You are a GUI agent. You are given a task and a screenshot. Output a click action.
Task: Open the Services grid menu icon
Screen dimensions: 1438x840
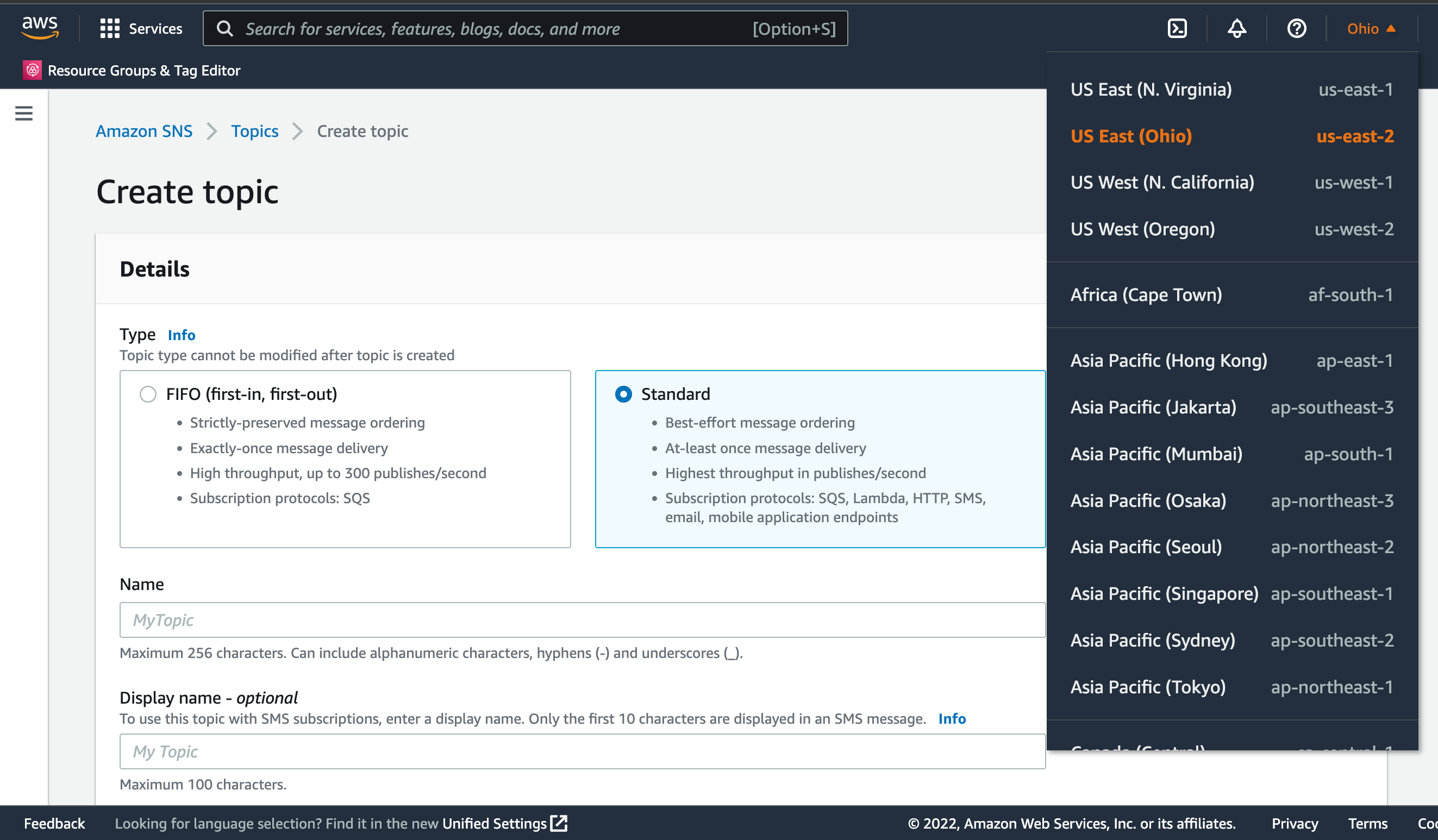(110, 29)
